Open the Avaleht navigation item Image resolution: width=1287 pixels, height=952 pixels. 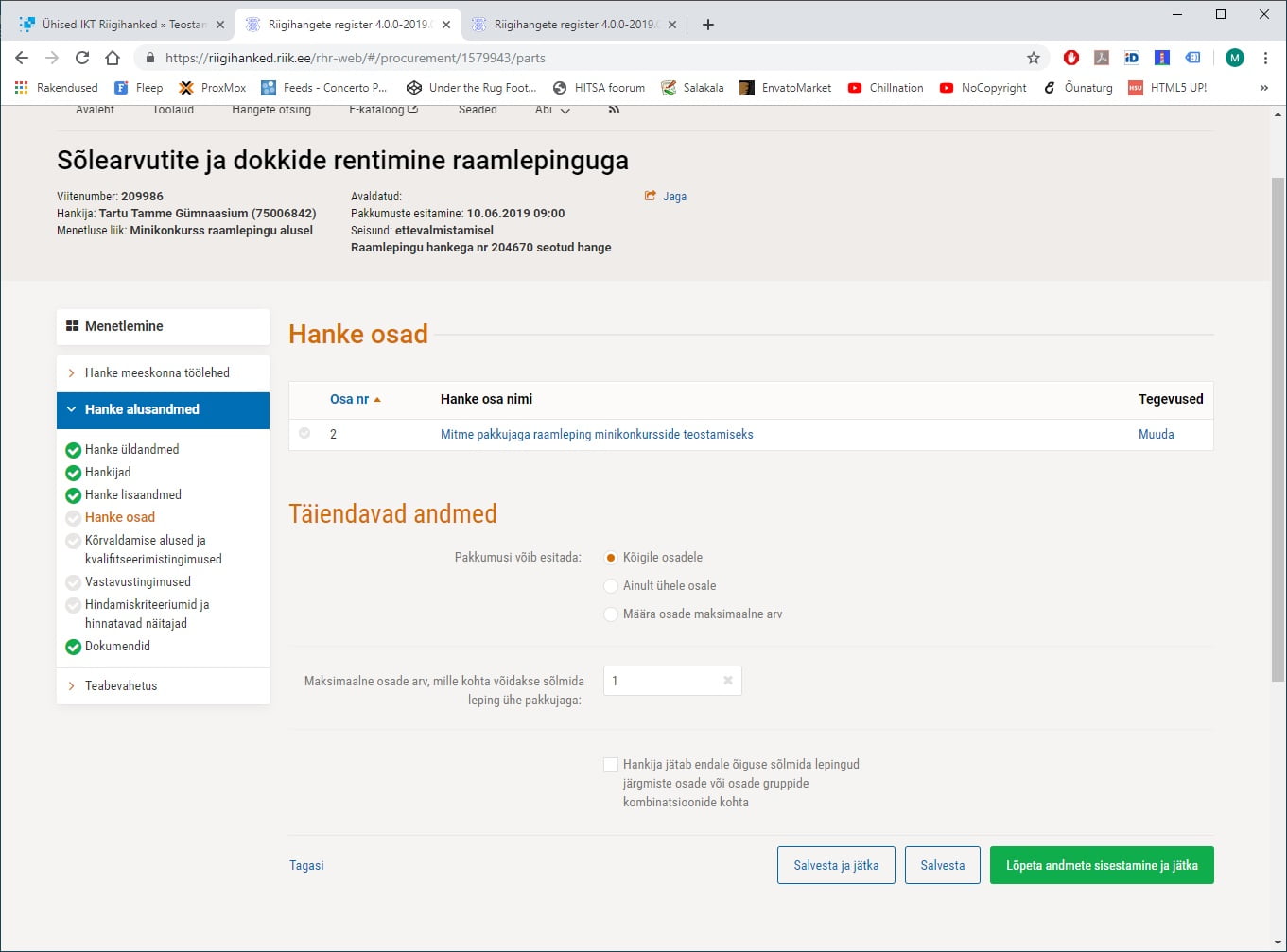point(95,110)
